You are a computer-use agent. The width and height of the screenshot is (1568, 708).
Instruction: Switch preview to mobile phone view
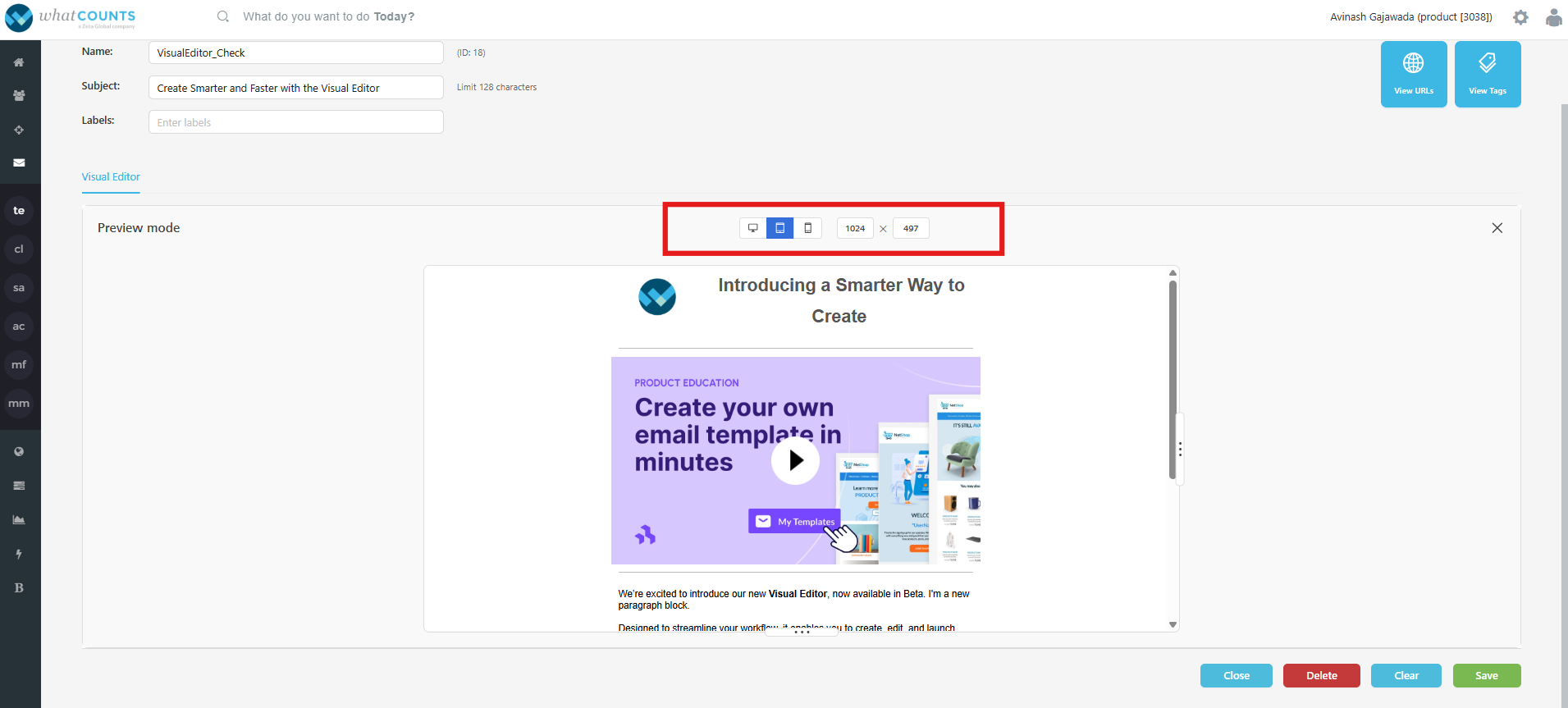[x=807, y=228]
